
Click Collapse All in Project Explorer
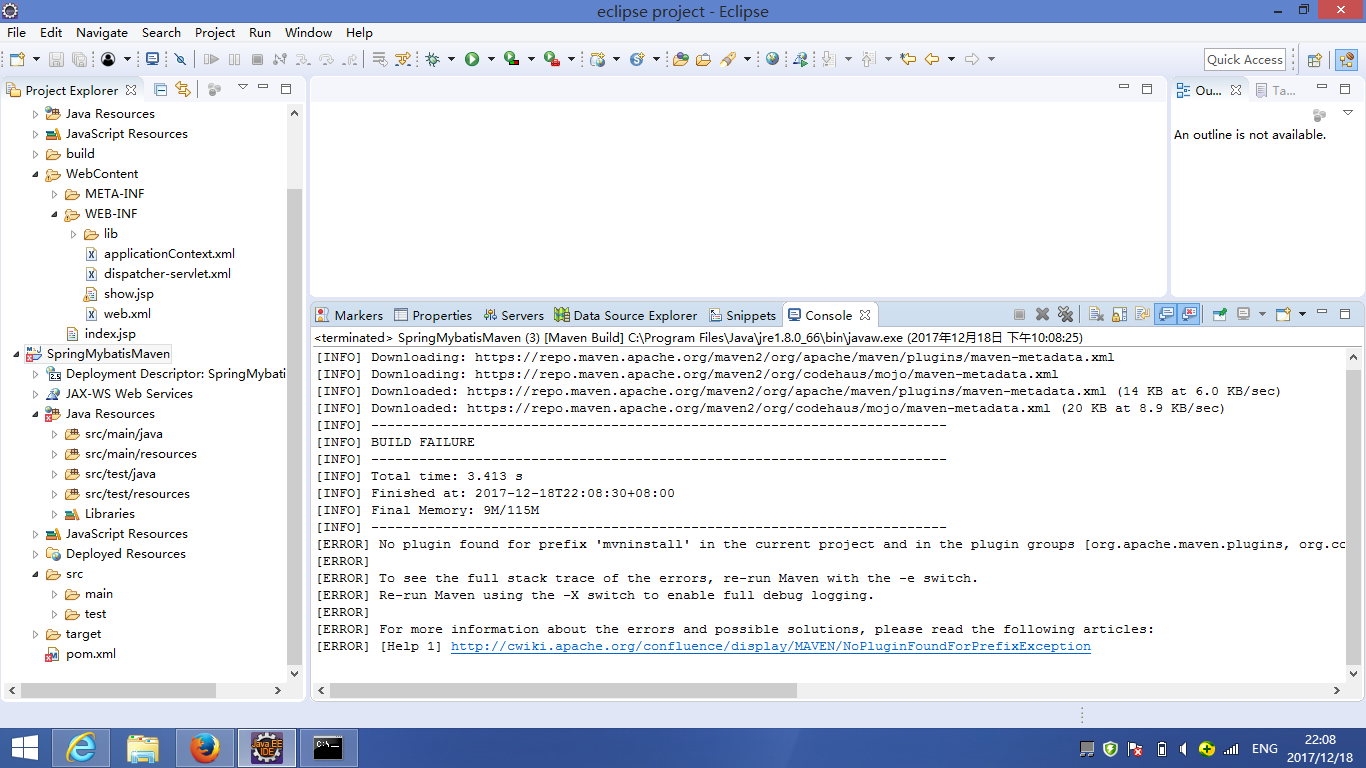[160, 89]
